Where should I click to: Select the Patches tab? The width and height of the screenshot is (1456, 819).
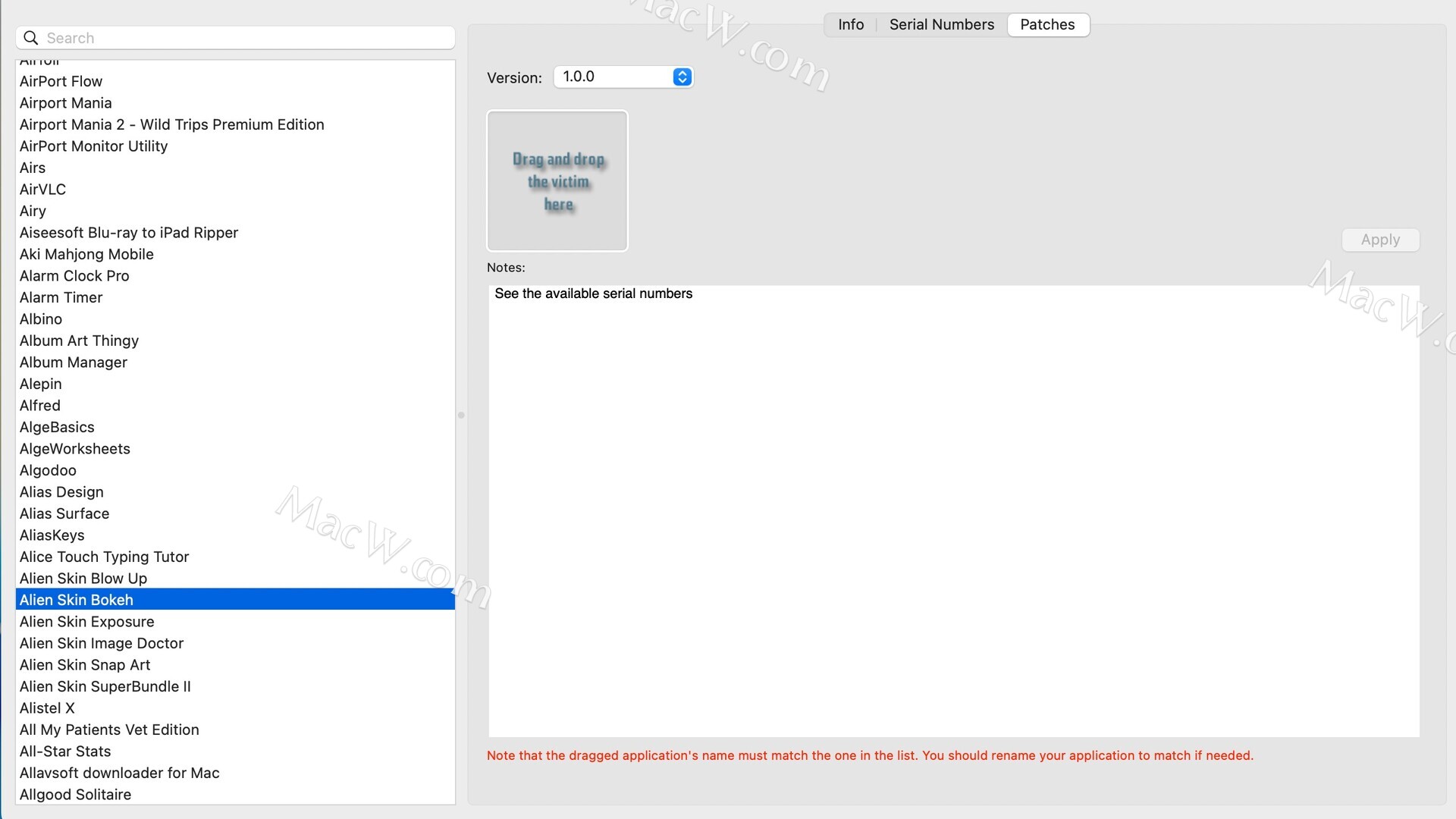[1047, 24]
